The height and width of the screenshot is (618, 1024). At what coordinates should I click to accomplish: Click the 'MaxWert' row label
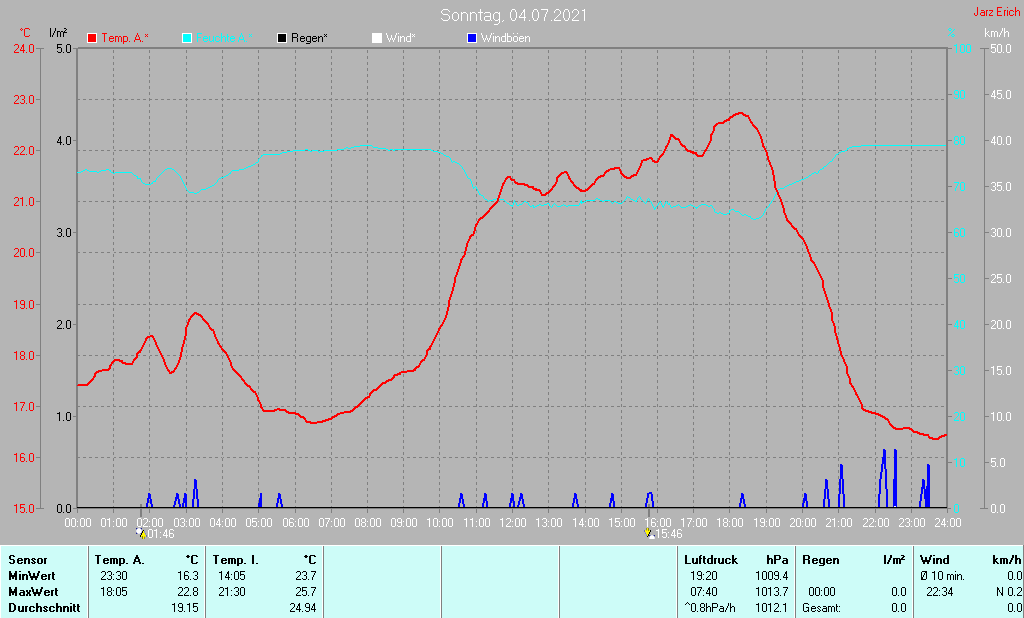tap(33, 592)
